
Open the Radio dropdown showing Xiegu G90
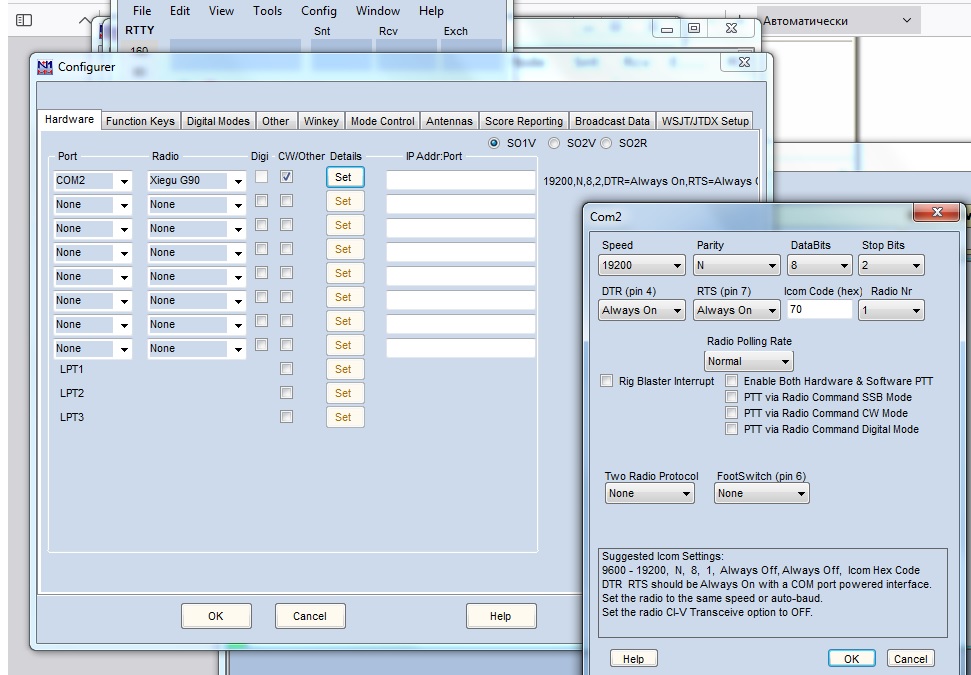197,181
